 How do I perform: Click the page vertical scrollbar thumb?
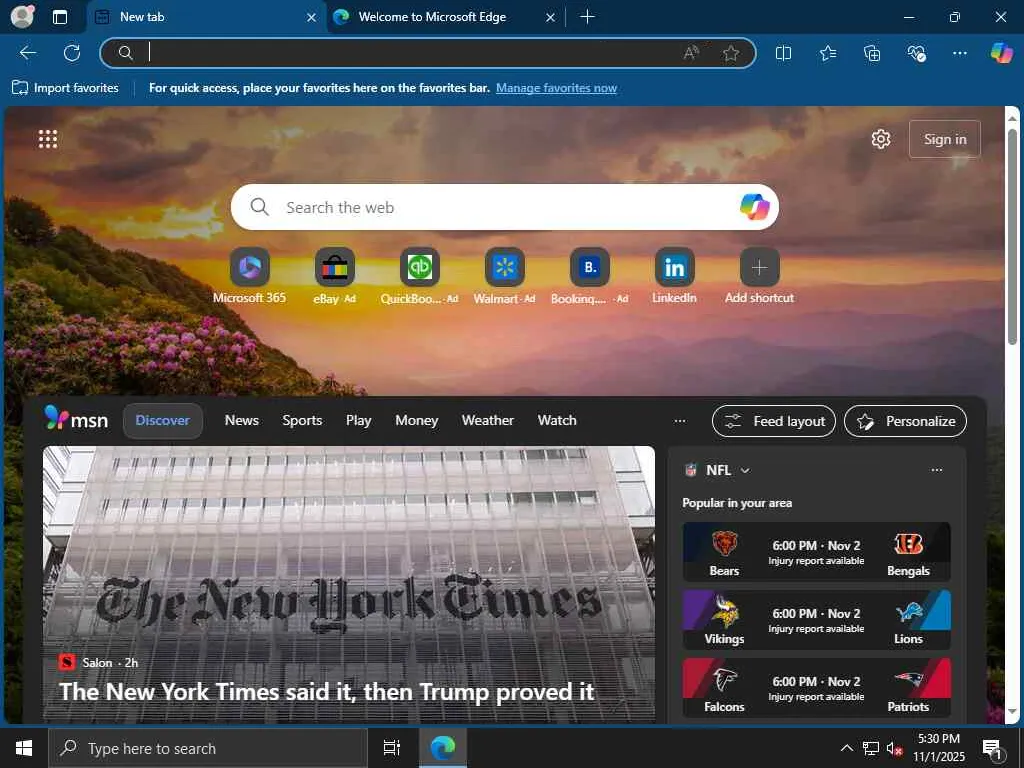click(x=1012, y=237)
